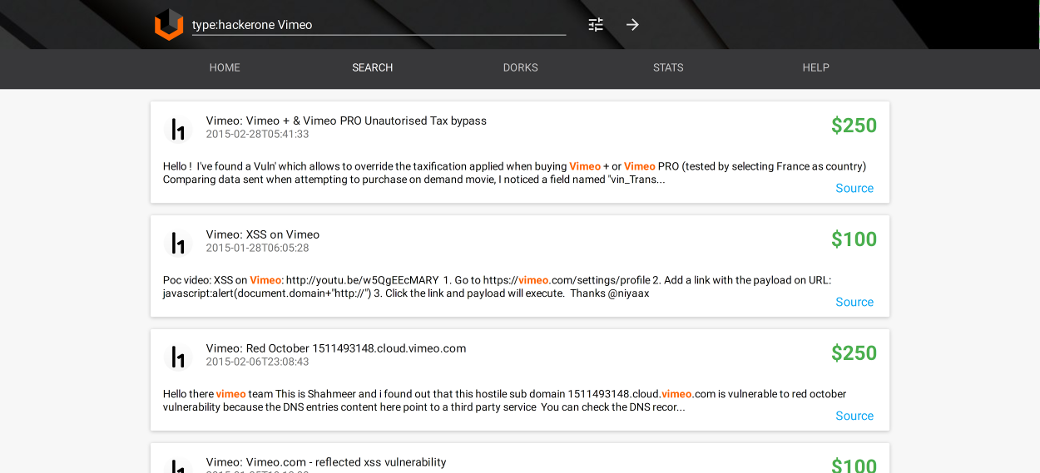Open the Unauthorised Tax bypass report title
This screenshot has height=473, width=1040.
coord(346,121)
